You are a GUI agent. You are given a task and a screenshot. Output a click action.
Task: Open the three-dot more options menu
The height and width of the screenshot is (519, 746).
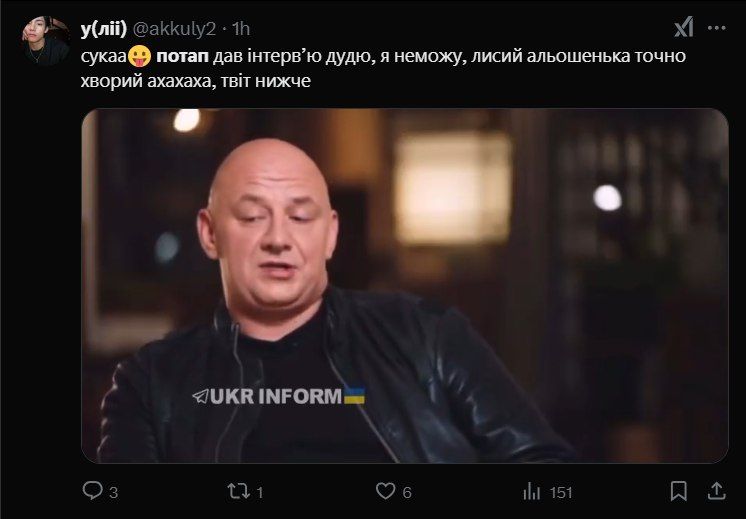click(717, 28)
